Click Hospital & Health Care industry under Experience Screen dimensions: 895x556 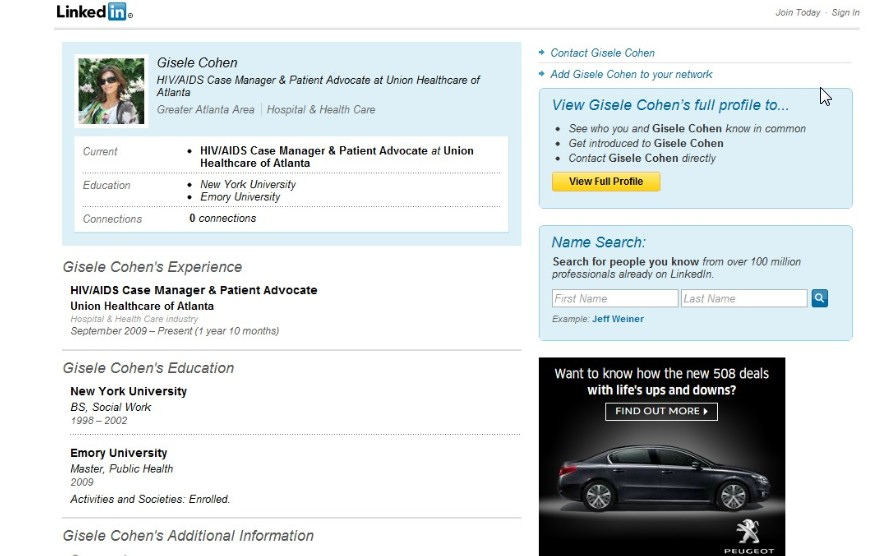[x=134, y=319]
